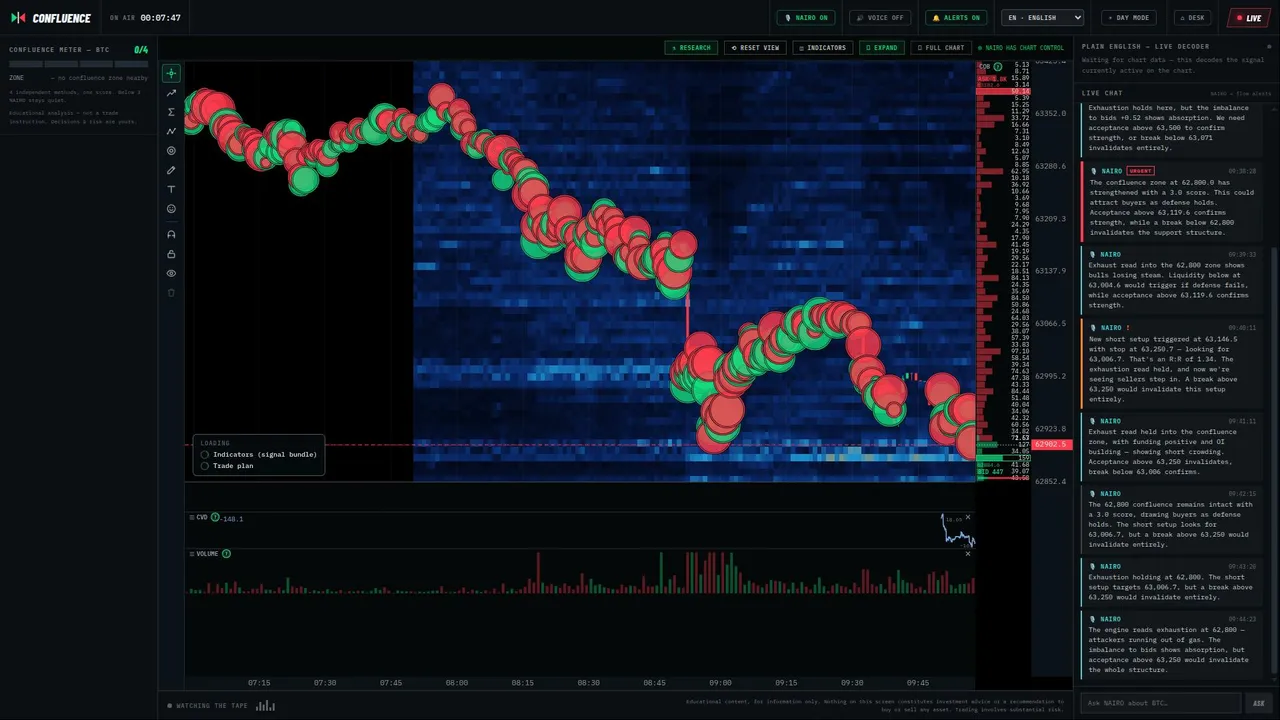Image resolution: width=1280 pixels, height=720 pixels.
Task: Lock all drawings with padlock icon
Action: [171, 254]
